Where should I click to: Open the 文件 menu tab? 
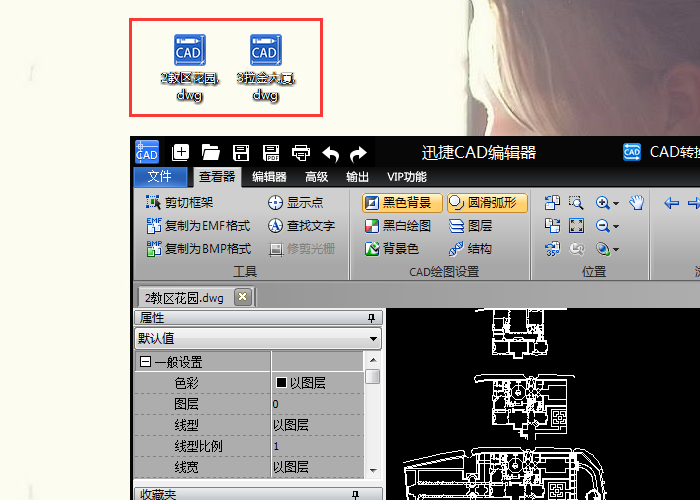(x=160, y=177)
